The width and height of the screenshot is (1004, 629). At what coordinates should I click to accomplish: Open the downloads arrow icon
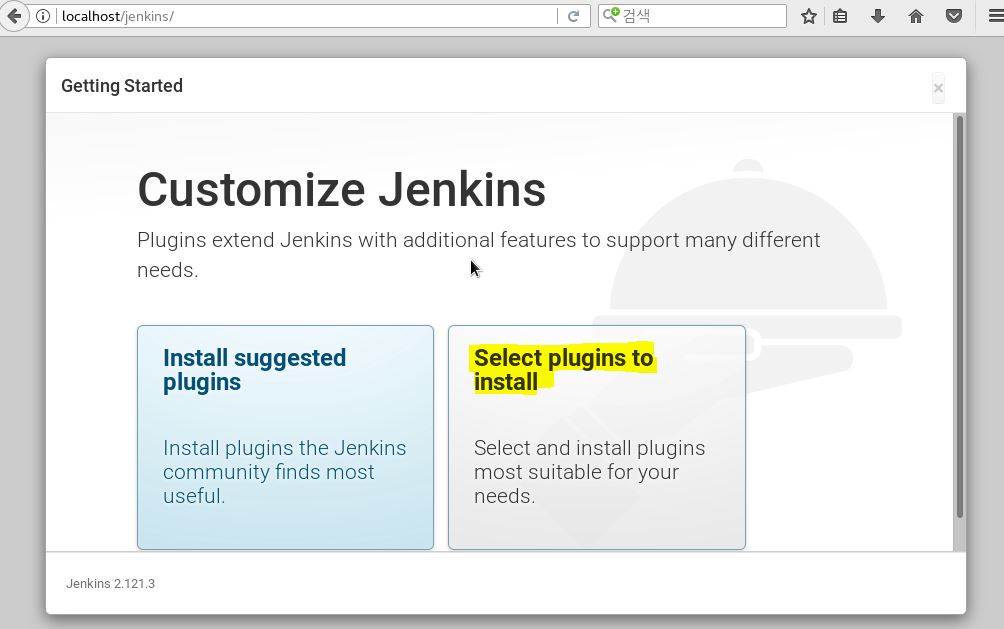(878, 16)
